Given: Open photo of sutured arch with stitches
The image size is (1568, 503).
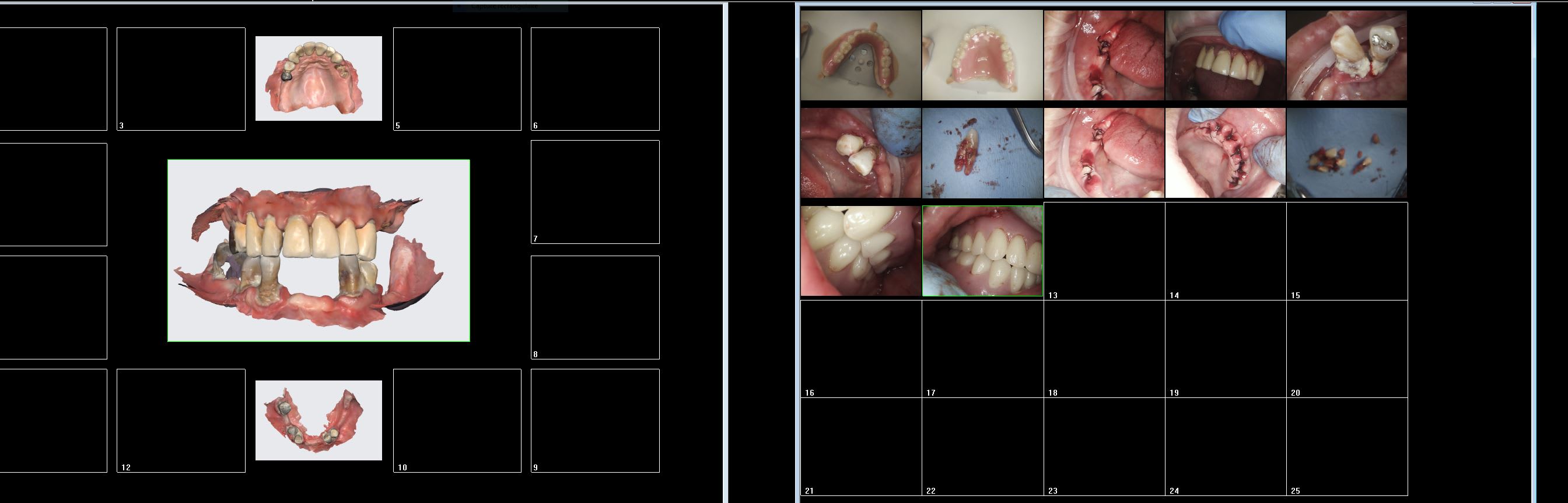Looking at the screenshot, I should pyautogui.click(x=1226, y=153).
